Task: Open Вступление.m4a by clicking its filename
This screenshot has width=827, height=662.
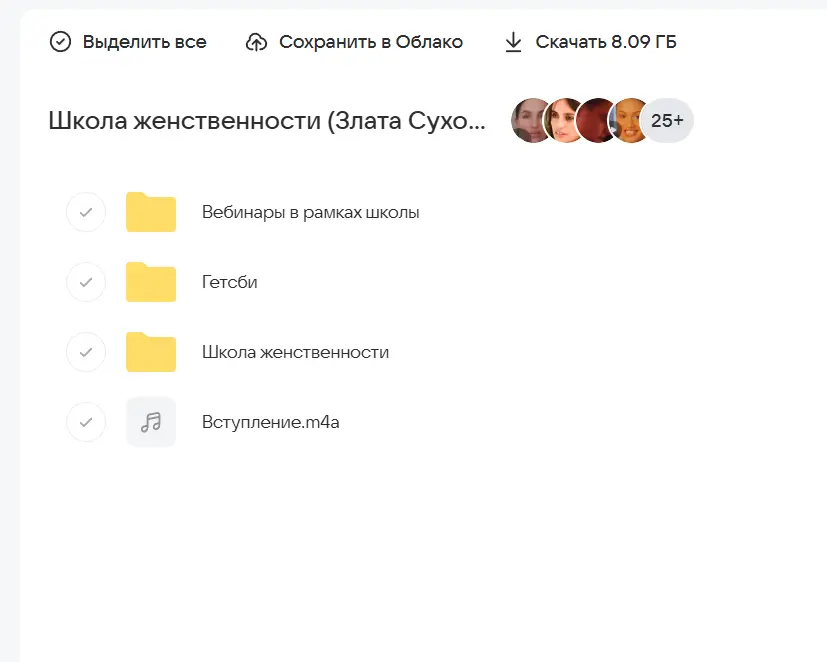Action: pos(270,422)
